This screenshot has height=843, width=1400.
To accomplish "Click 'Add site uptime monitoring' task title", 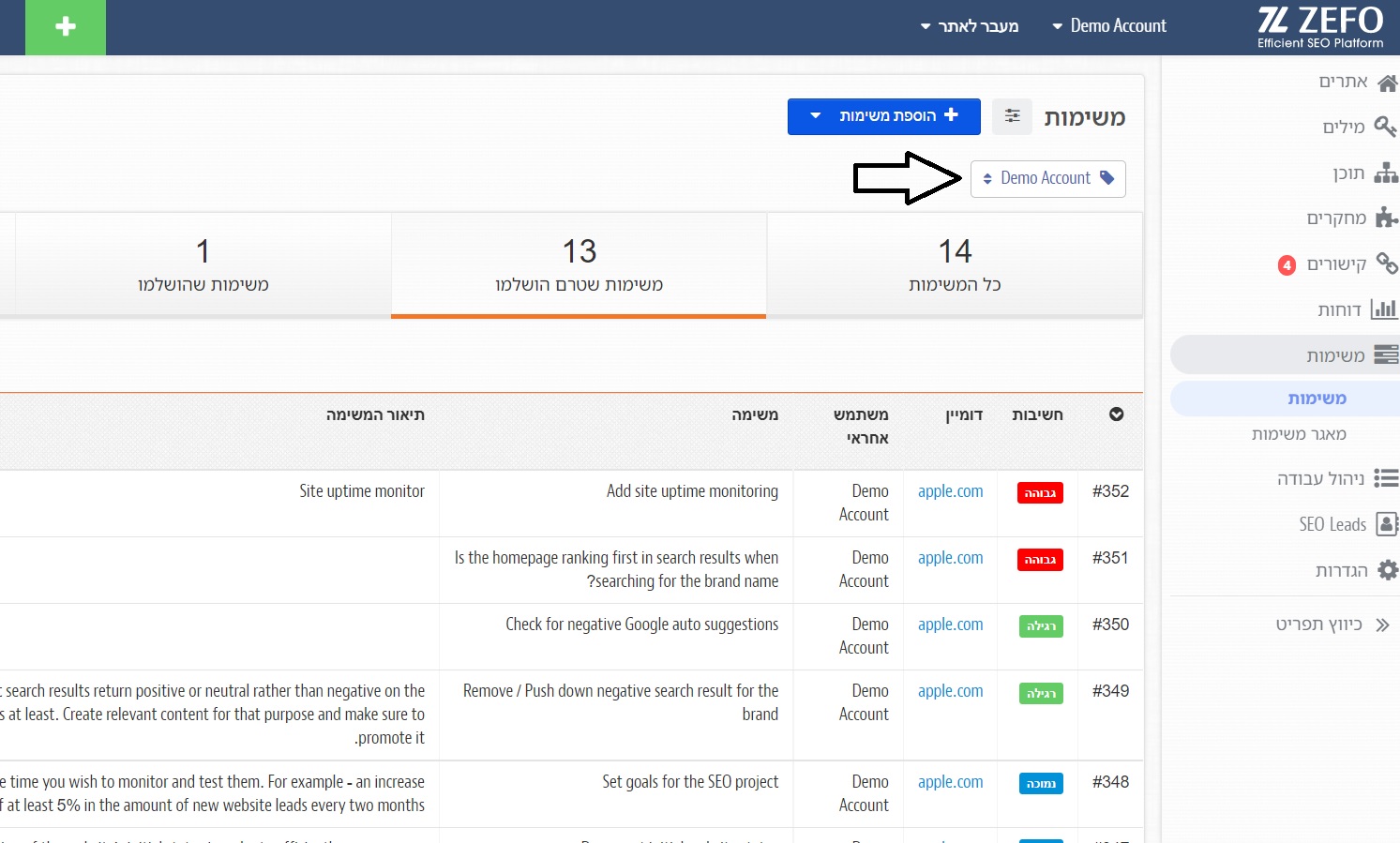I will (692, 491).
